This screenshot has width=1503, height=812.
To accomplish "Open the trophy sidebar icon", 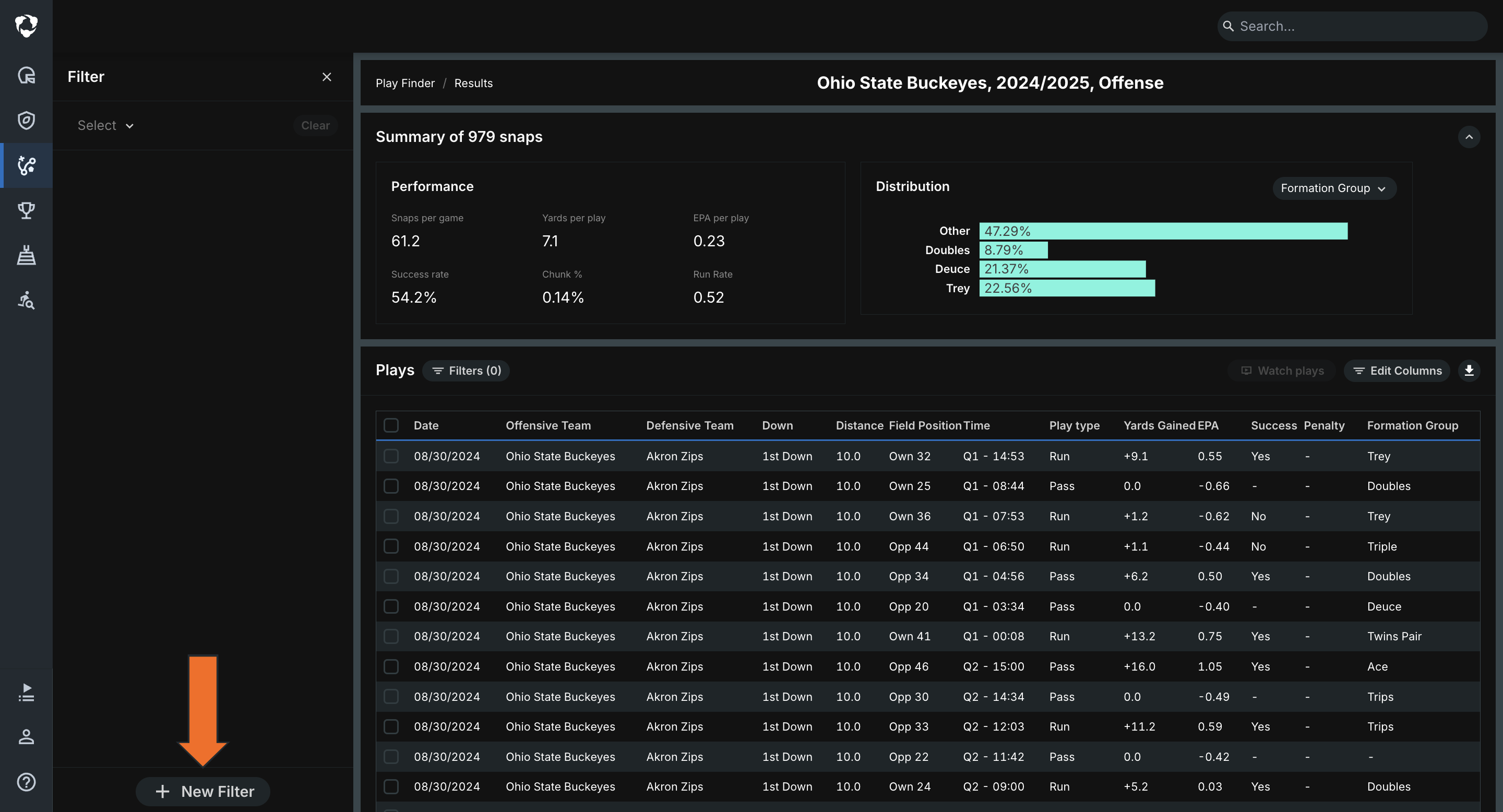I will point(26,210).
